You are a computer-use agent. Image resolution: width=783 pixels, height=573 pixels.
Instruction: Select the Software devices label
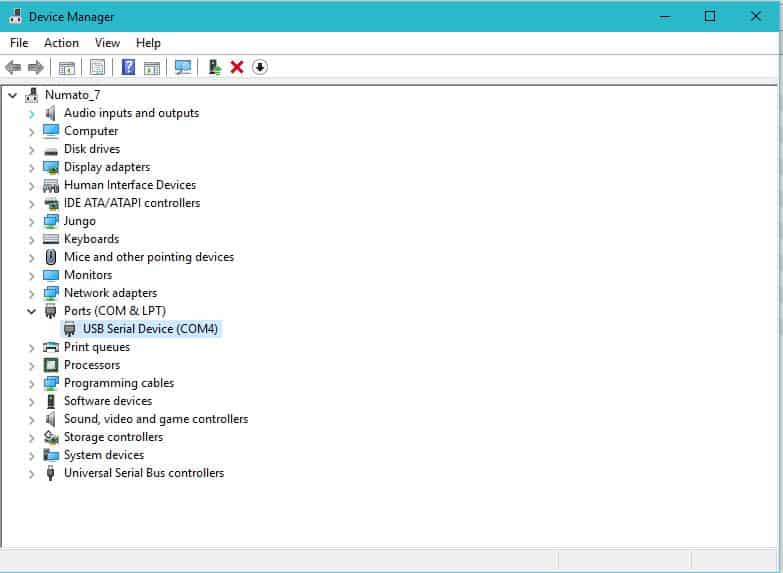tap(108, 401)
